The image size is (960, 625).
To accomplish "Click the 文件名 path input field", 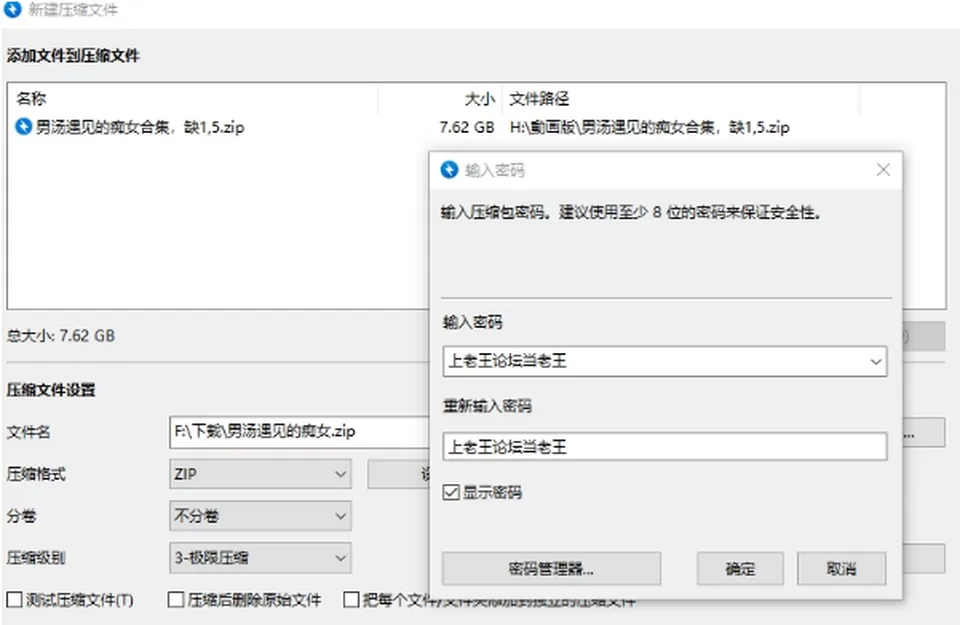I will point(300,432).
